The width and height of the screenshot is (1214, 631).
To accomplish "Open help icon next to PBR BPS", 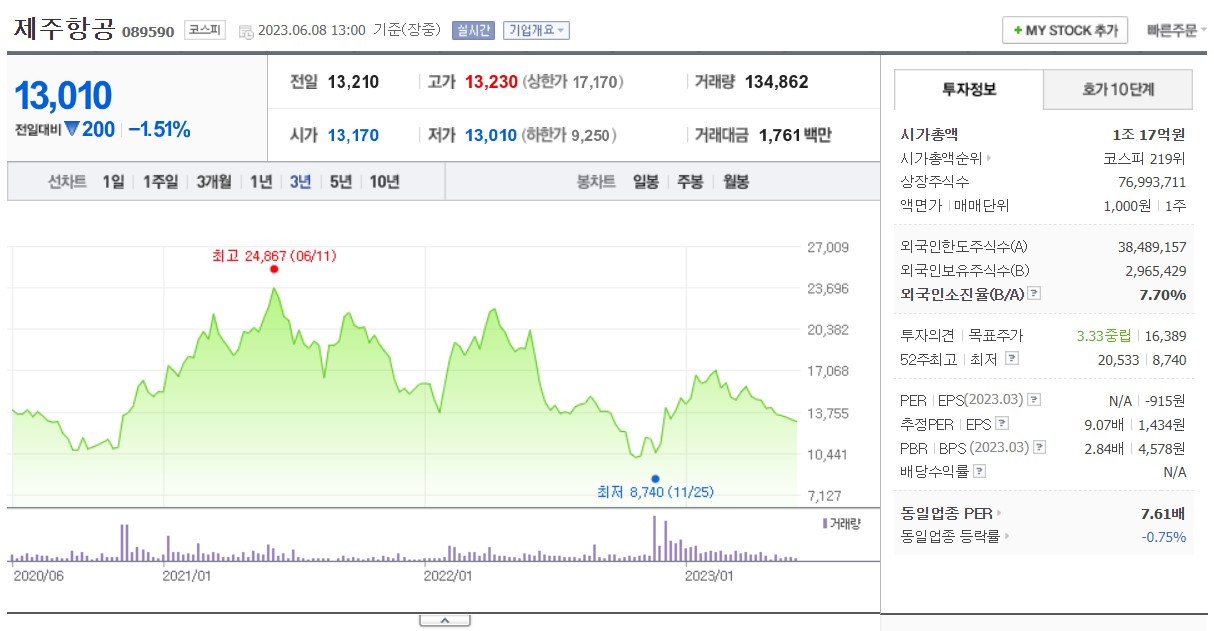I will (1040, 448).
